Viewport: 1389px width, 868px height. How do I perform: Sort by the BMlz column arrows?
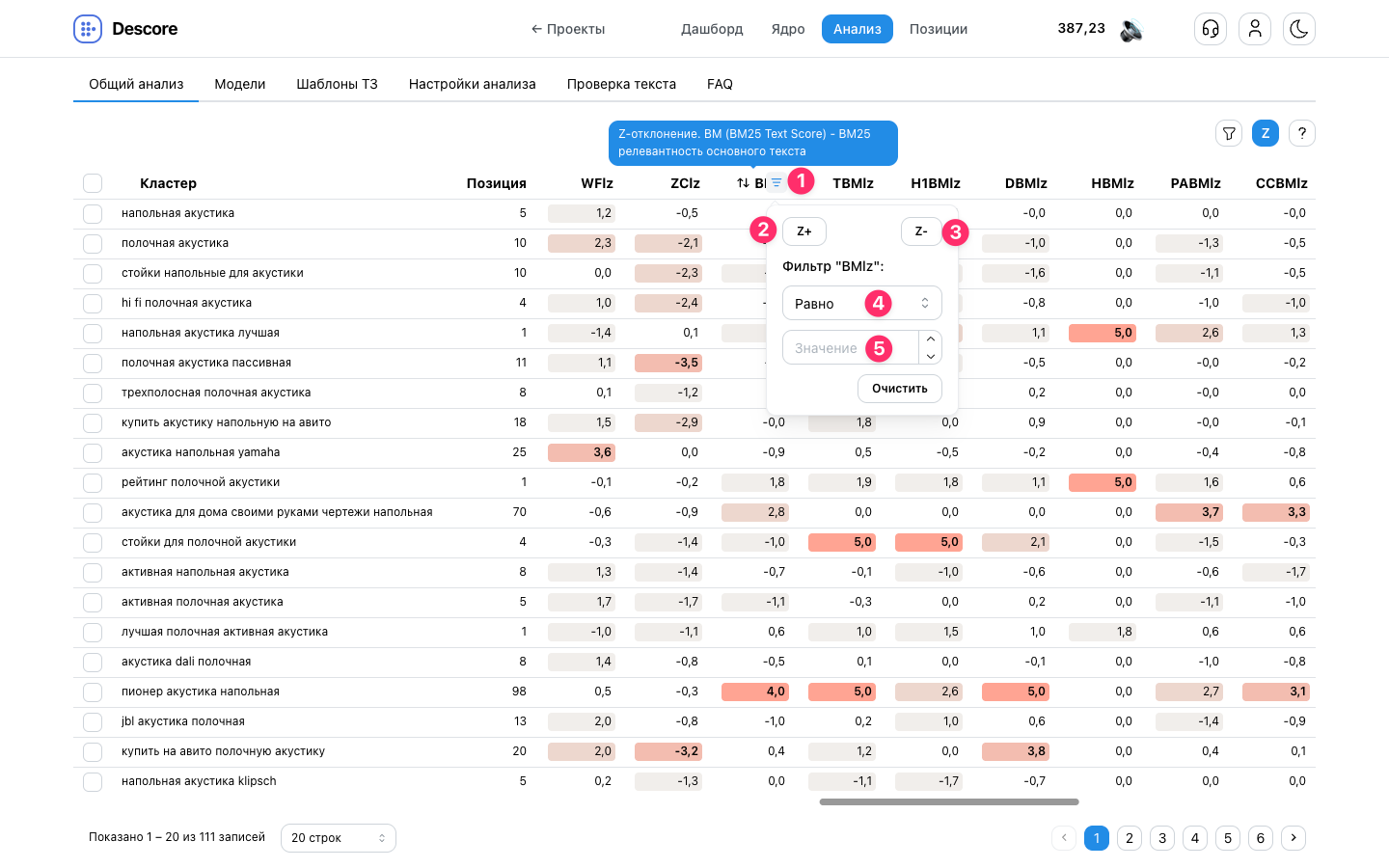pos(743,183)
